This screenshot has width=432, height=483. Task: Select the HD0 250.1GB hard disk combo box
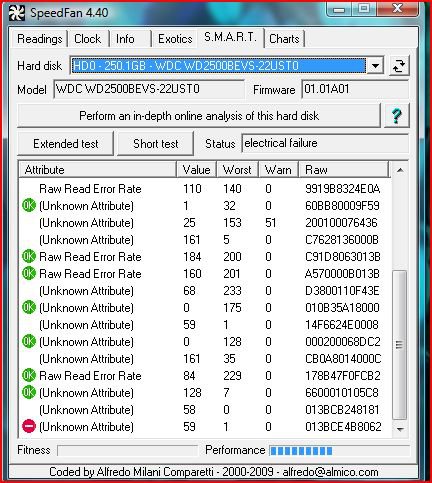pyautogui.click(x=227, y=66)
